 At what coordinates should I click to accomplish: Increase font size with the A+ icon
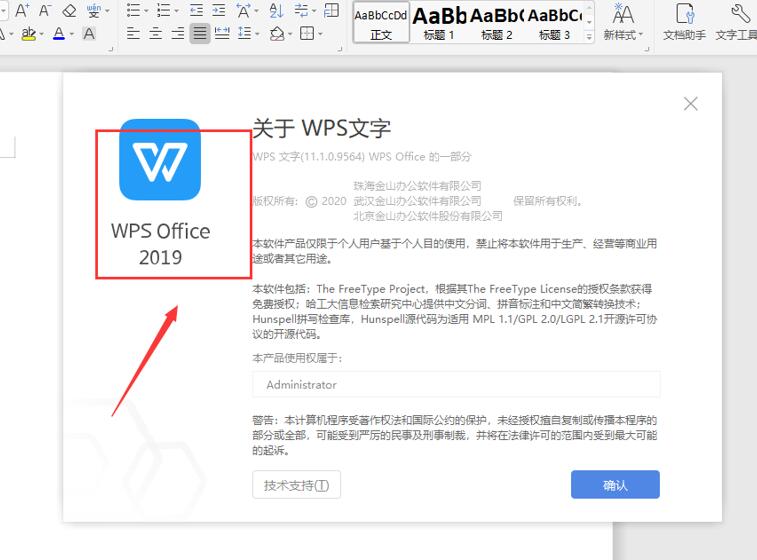(22, 11)
